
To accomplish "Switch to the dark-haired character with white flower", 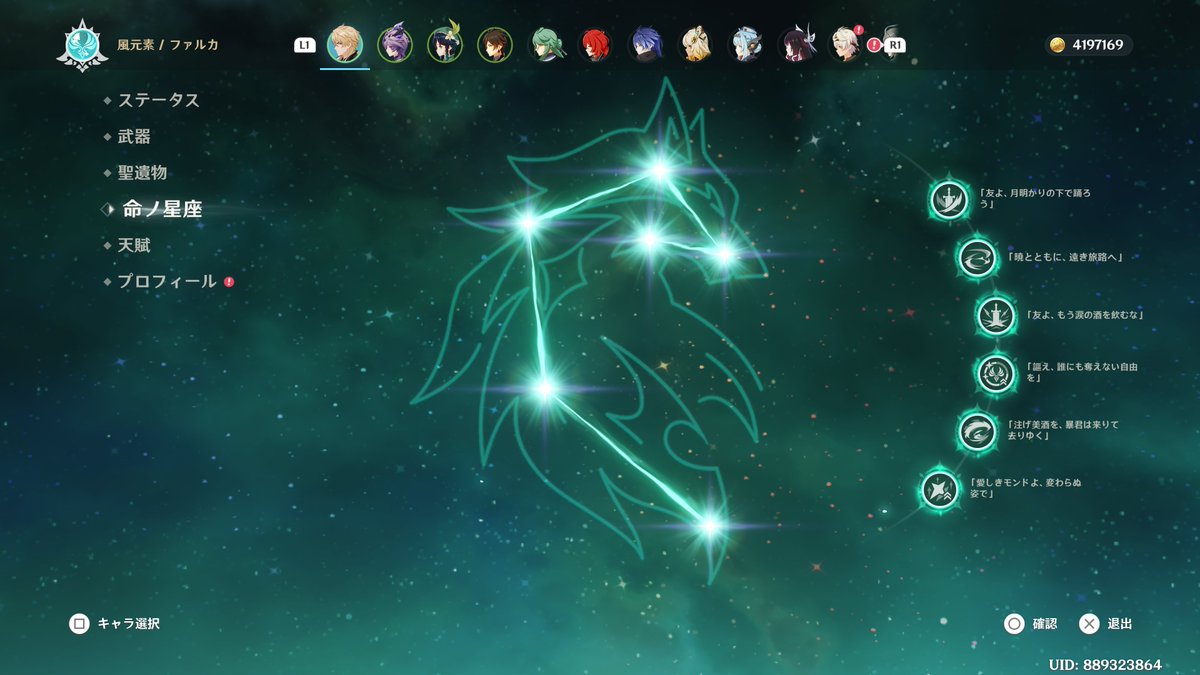I will click(x=445, y=45).
